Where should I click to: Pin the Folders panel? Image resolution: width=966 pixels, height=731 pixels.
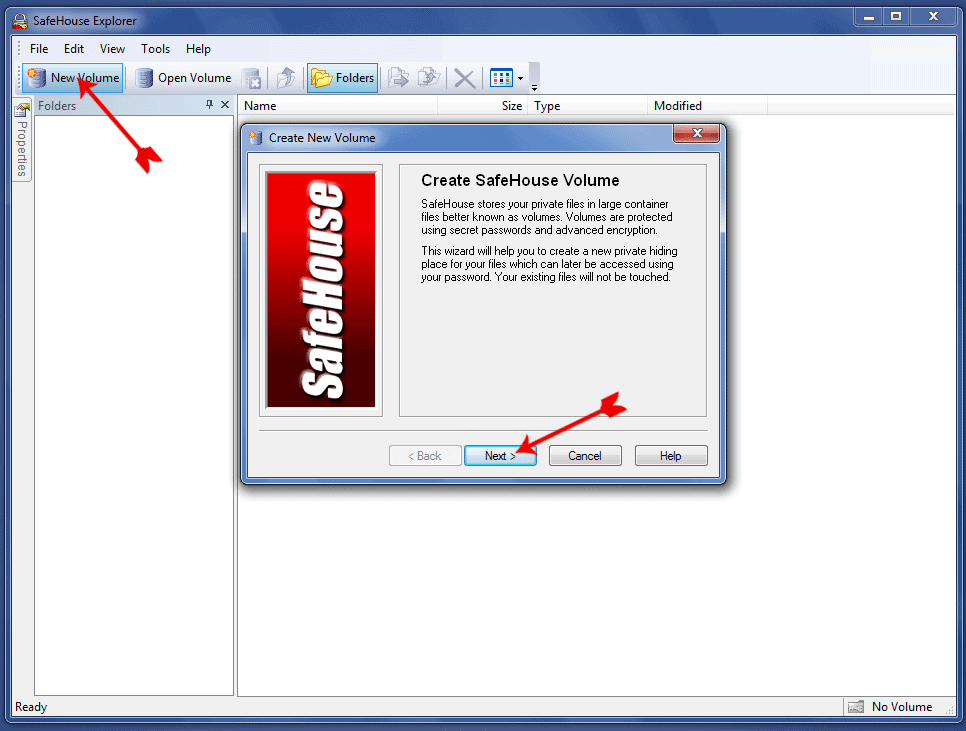pos(209,105)
